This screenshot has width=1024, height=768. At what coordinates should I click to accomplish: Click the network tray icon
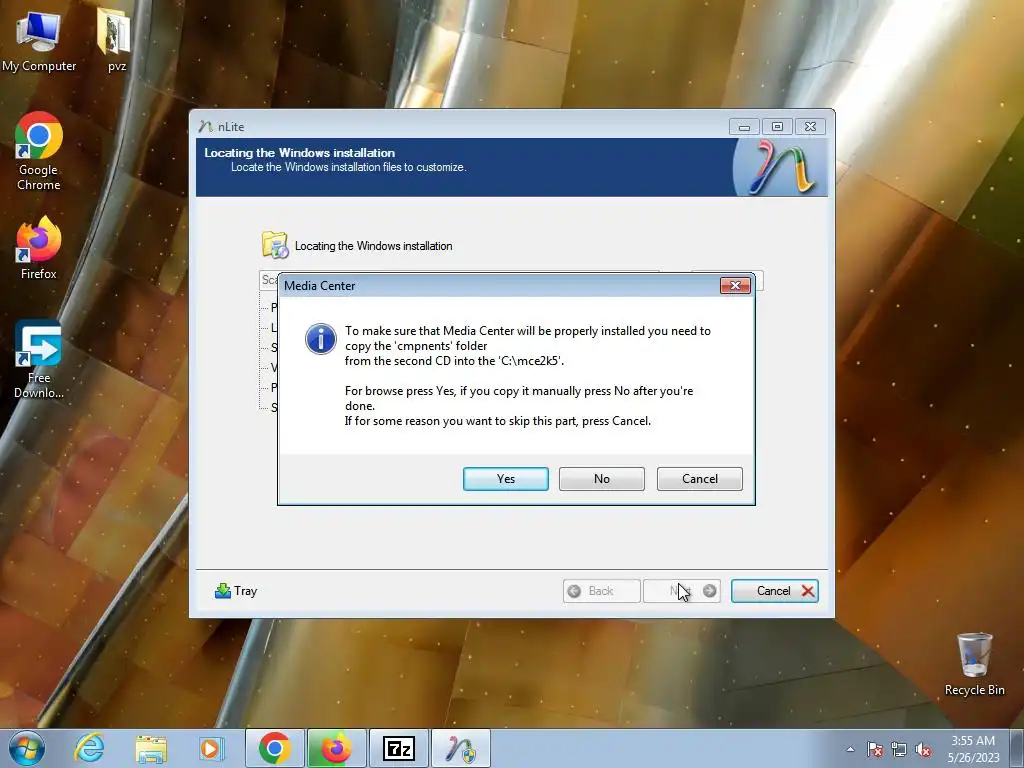click(x=899, y=749)
